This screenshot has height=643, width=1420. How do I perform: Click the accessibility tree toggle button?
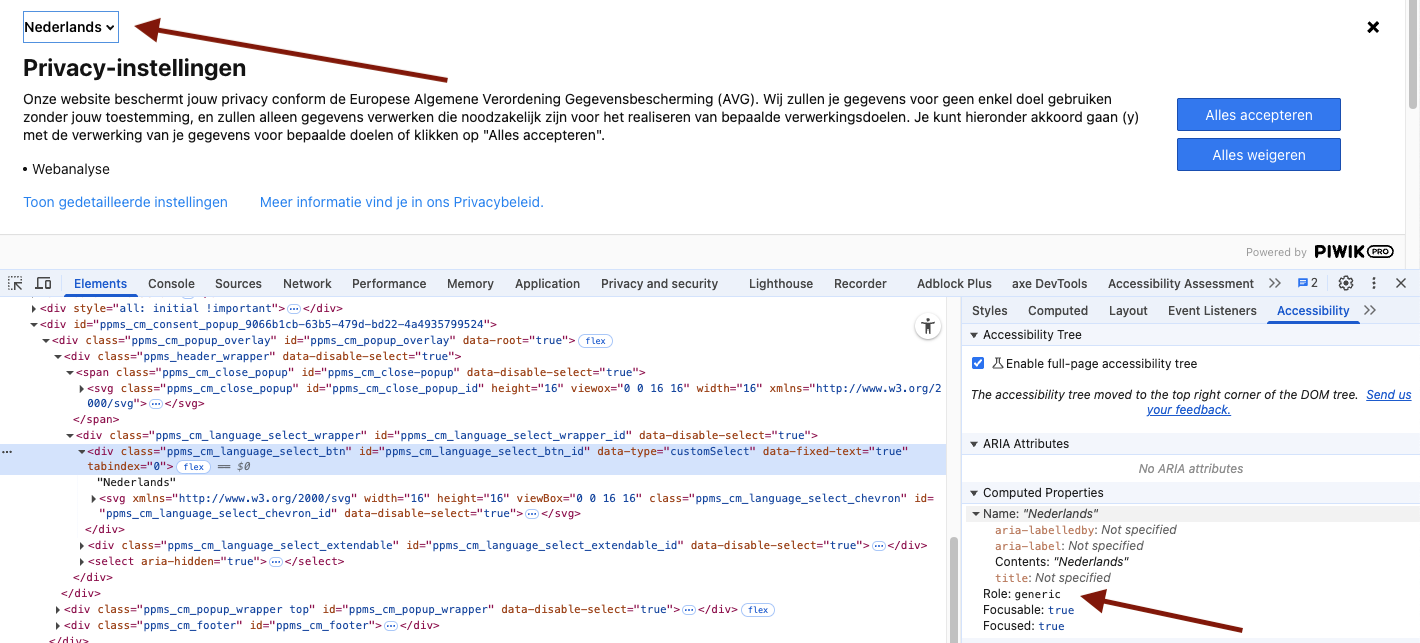[929, 326]
